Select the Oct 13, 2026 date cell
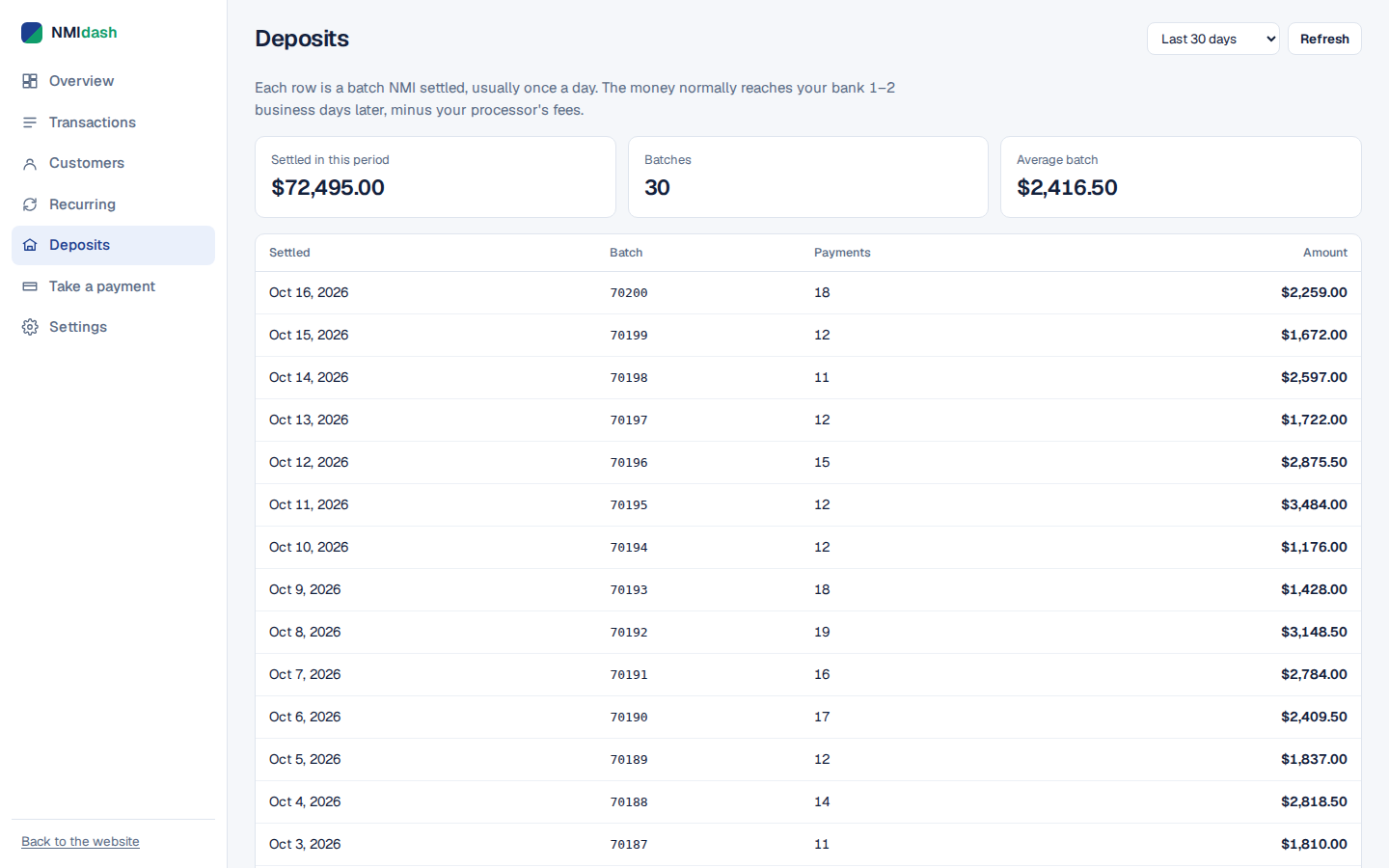 [309, 420]
